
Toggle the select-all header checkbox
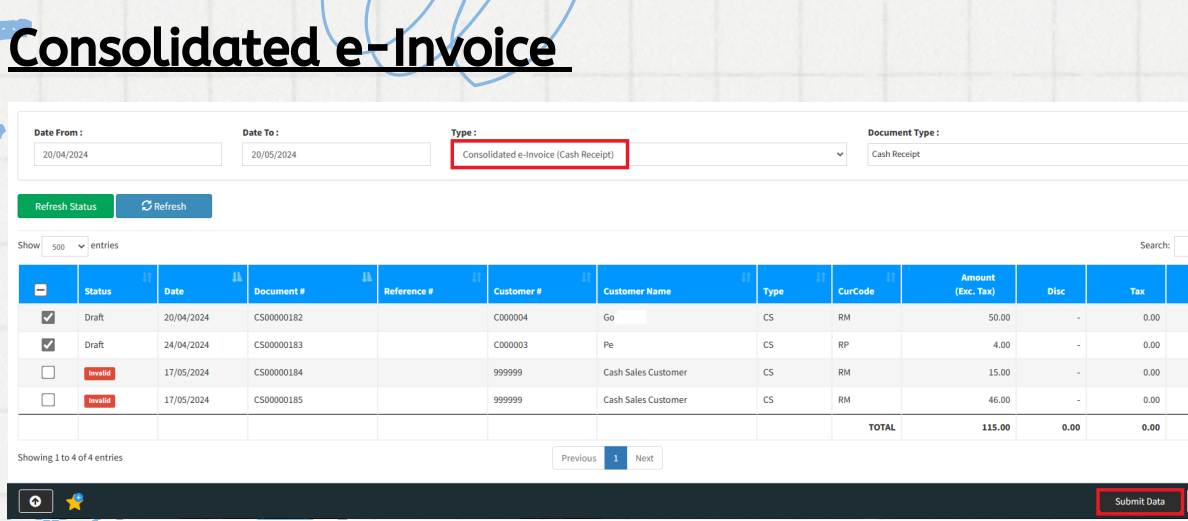click(41, 290)
